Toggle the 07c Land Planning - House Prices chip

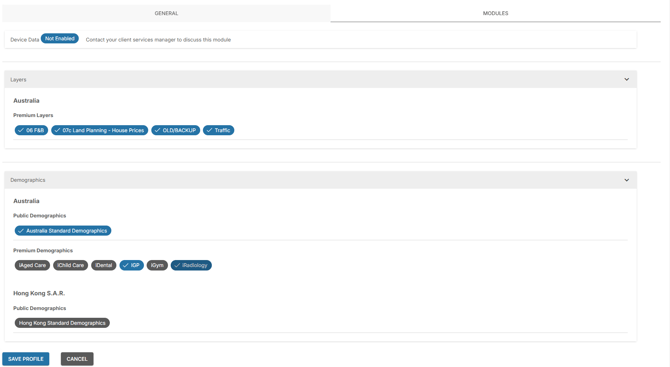(100, 130)
